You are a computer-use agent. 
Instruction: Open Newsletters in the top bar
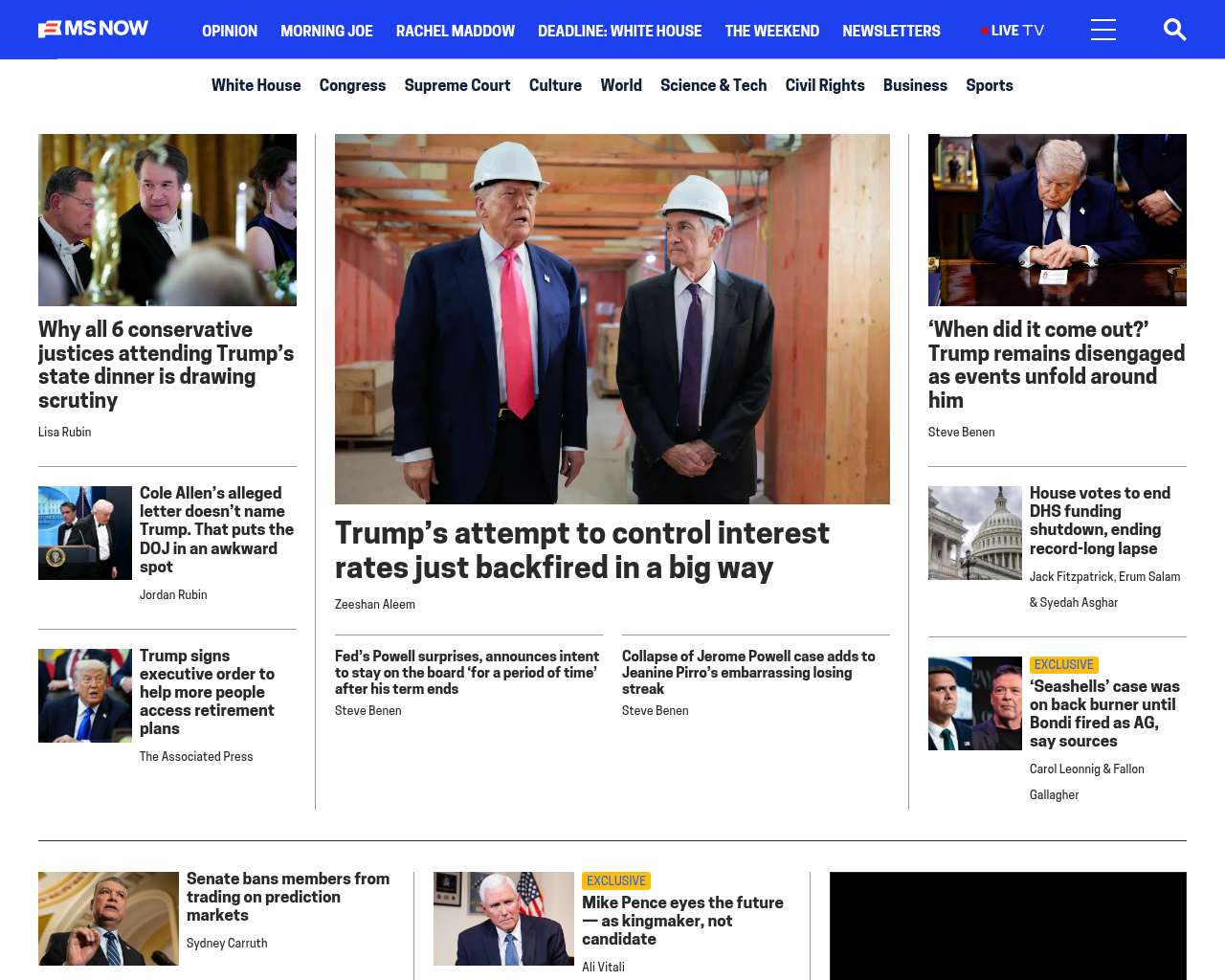pyautogui.click(x=891, y=31)
